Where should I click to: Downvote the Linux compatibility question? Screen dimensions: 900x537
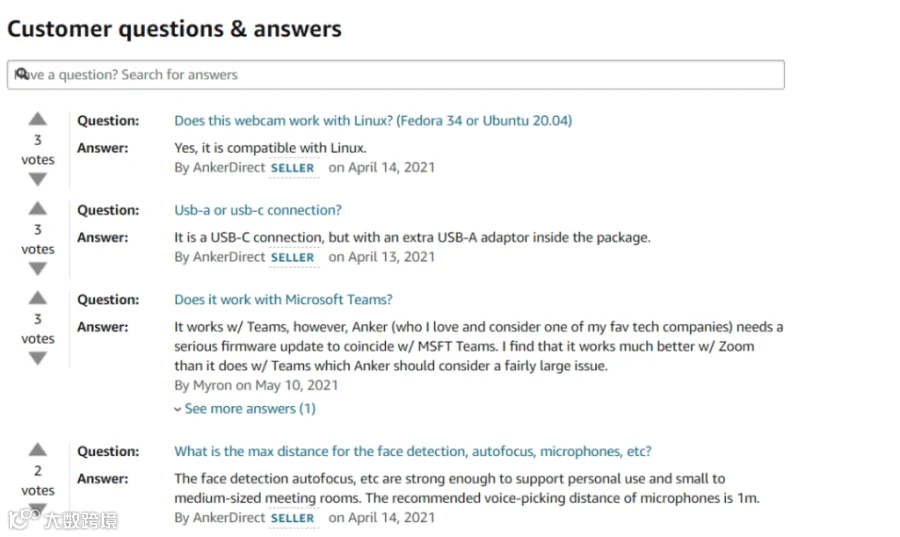[x=37, y=180]
